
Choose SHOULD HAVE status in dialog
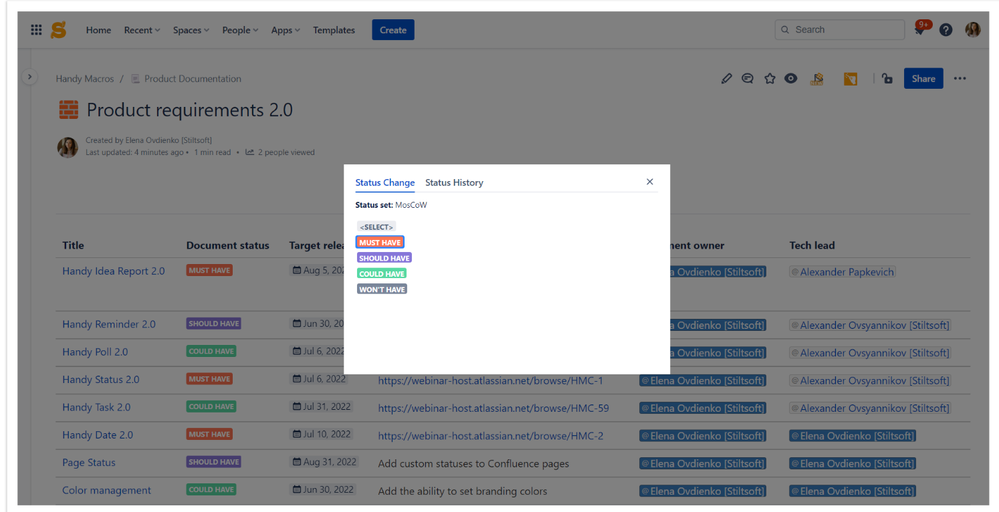[384, 258]
